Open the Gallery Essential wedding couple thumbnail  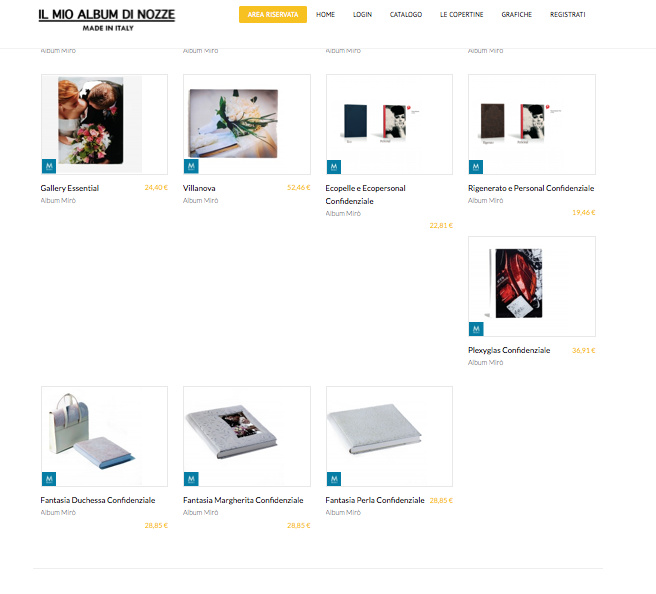pyautogui.click(x=104, y=124)
